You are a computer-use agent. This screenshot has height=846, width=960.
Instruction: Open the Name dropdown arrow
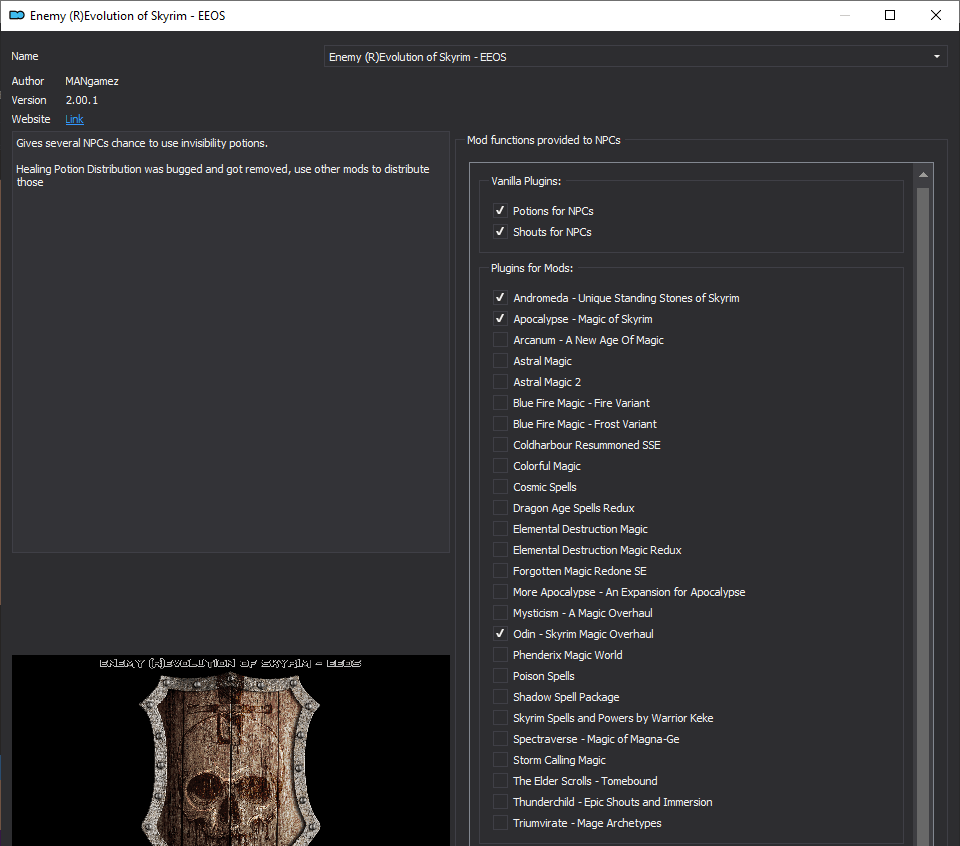coord(936,56)
